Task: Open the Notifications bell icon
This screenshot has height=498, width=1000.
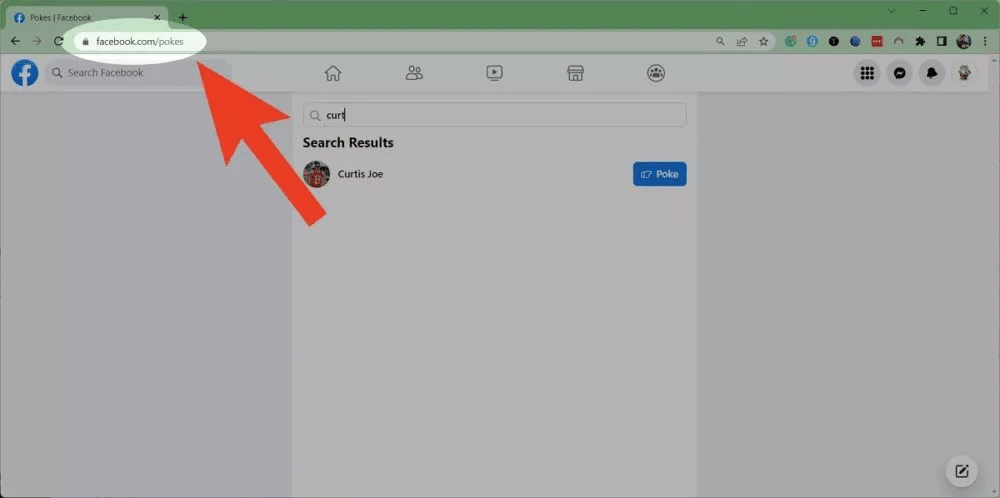Action: 932,73
